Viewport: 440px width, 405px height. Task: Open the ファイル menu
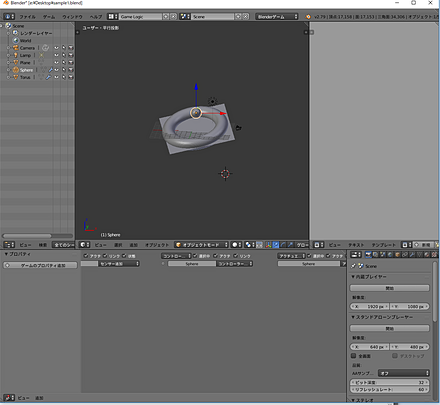27,17
